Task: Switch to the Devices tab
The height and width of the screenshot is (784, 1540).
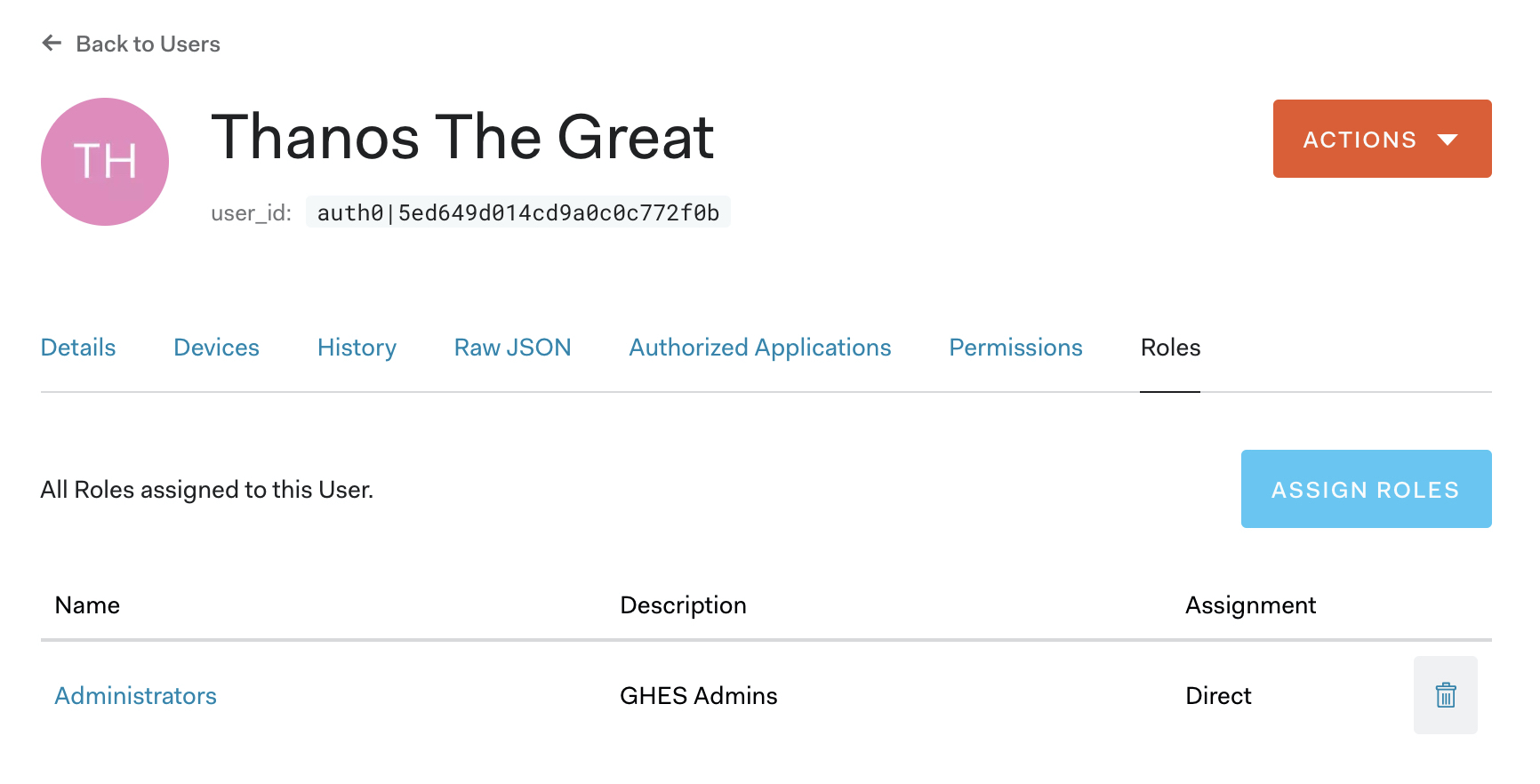Action: tap(216, 348)
